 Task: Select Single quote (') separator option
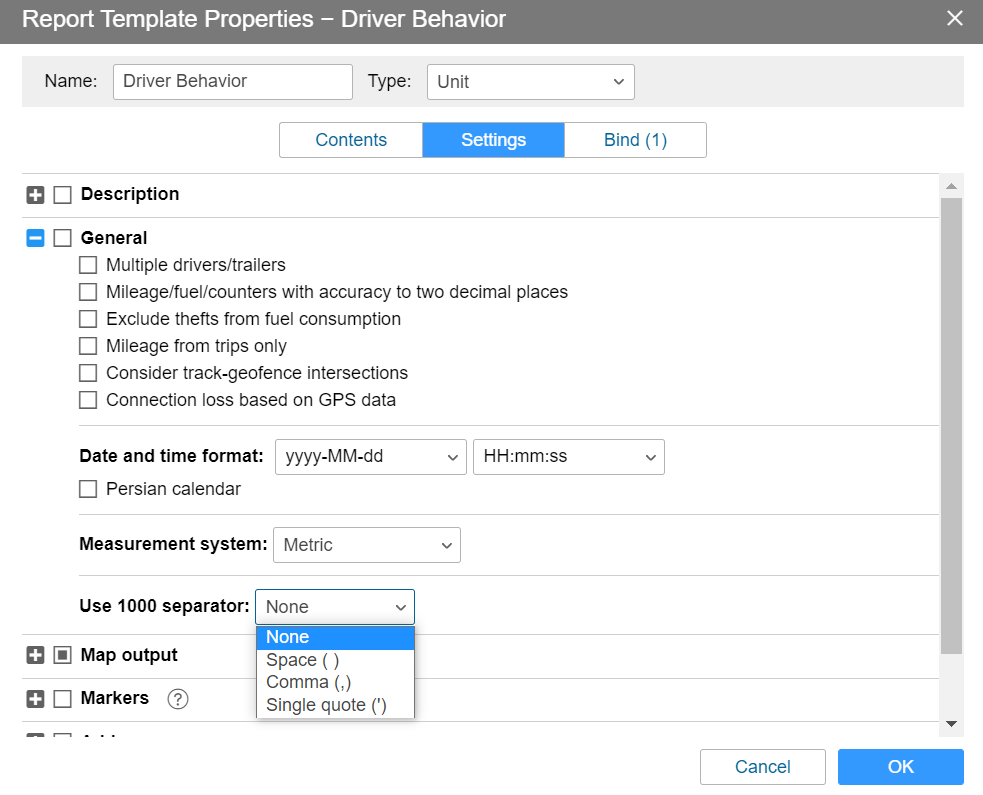click(x=326, y=705)
